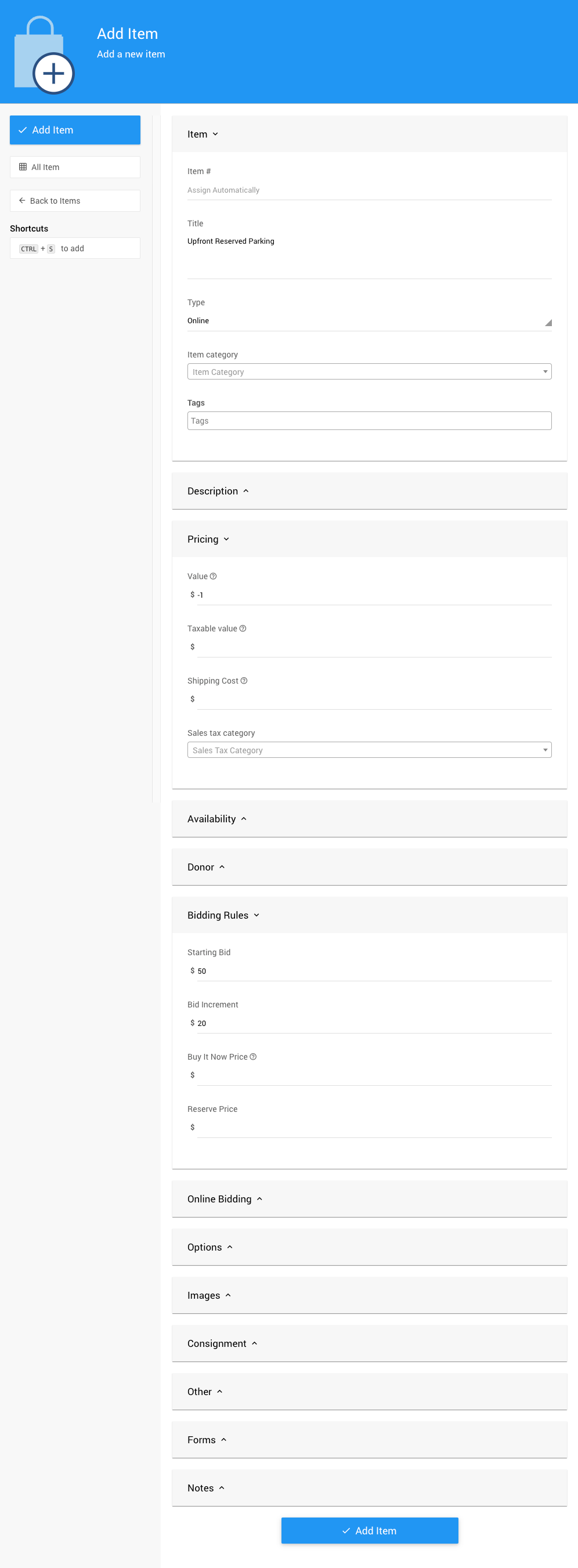Click the Value help question mark icon
Viewport: 578px width, 1568px height.
(213, 576)
